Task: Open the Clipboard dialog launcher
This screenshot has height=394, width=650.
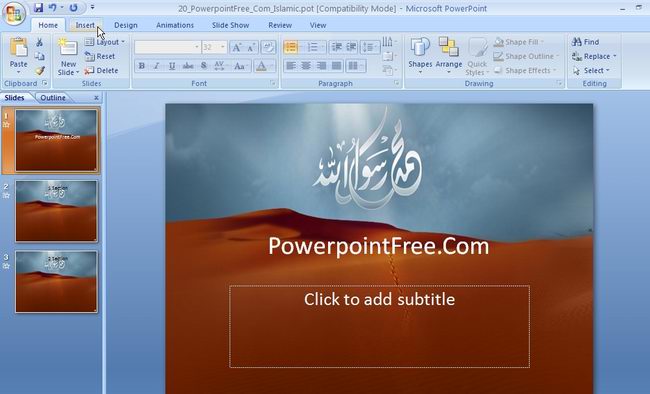Action: (x=45, y=83)
